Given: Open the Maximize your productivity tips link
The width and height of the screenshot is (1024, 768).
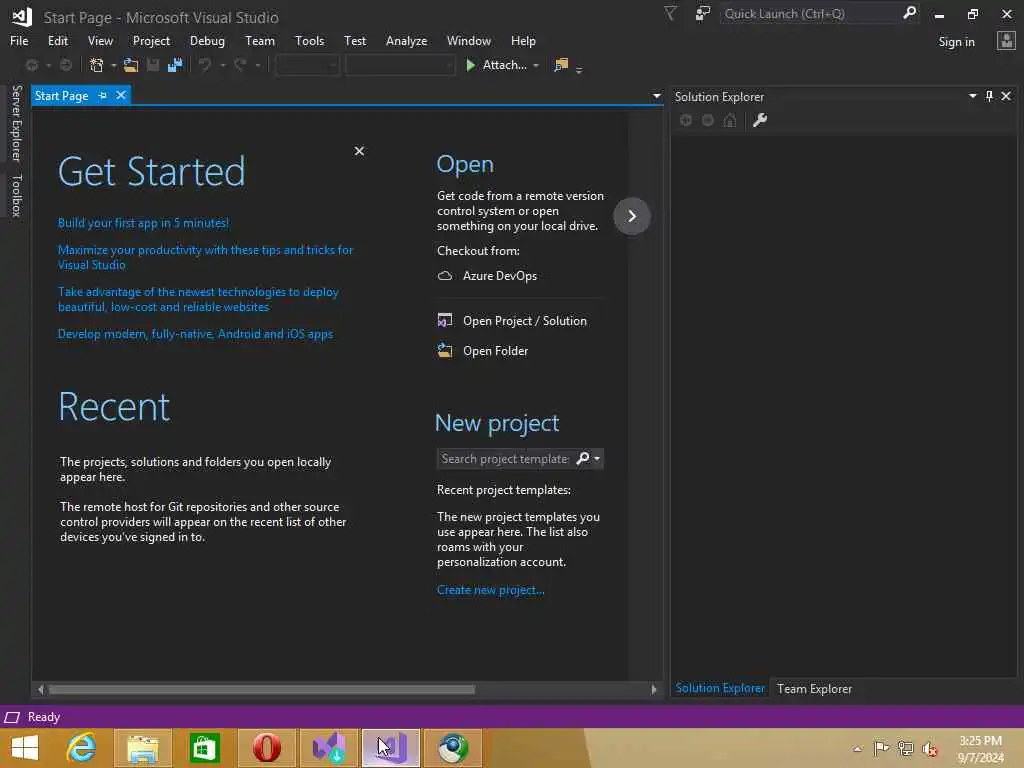Looking at the screenshot, I should pos(205,257).
